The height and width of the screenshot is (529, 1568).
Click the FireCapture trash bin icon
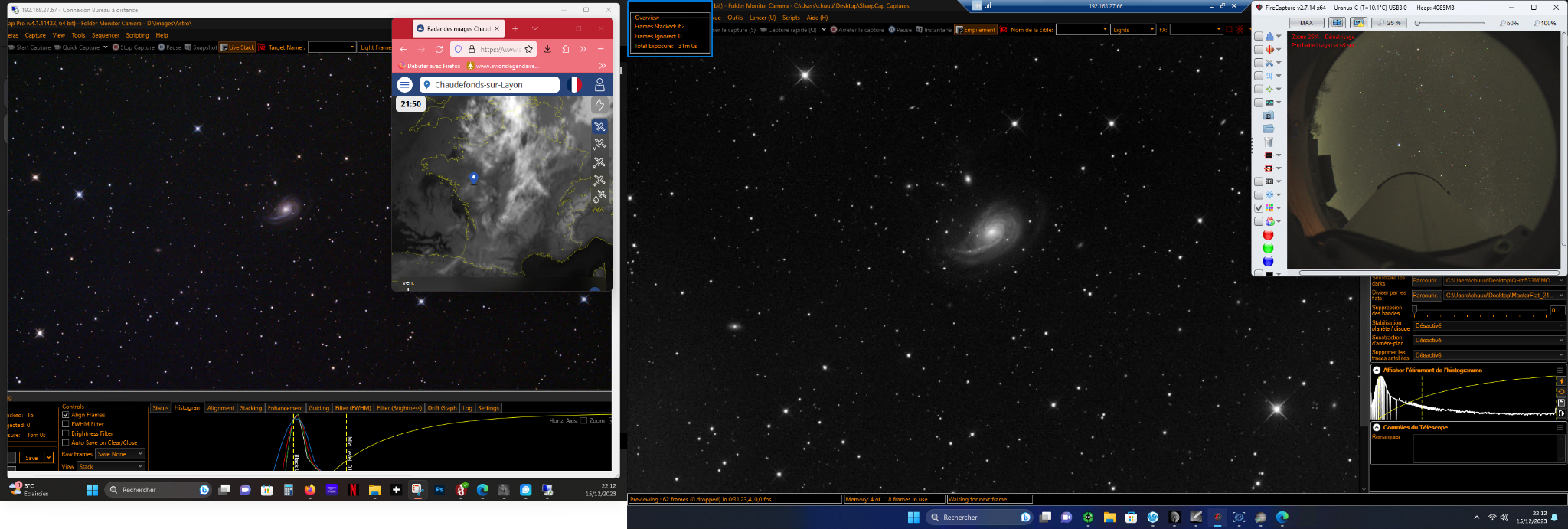point(1269,142)
